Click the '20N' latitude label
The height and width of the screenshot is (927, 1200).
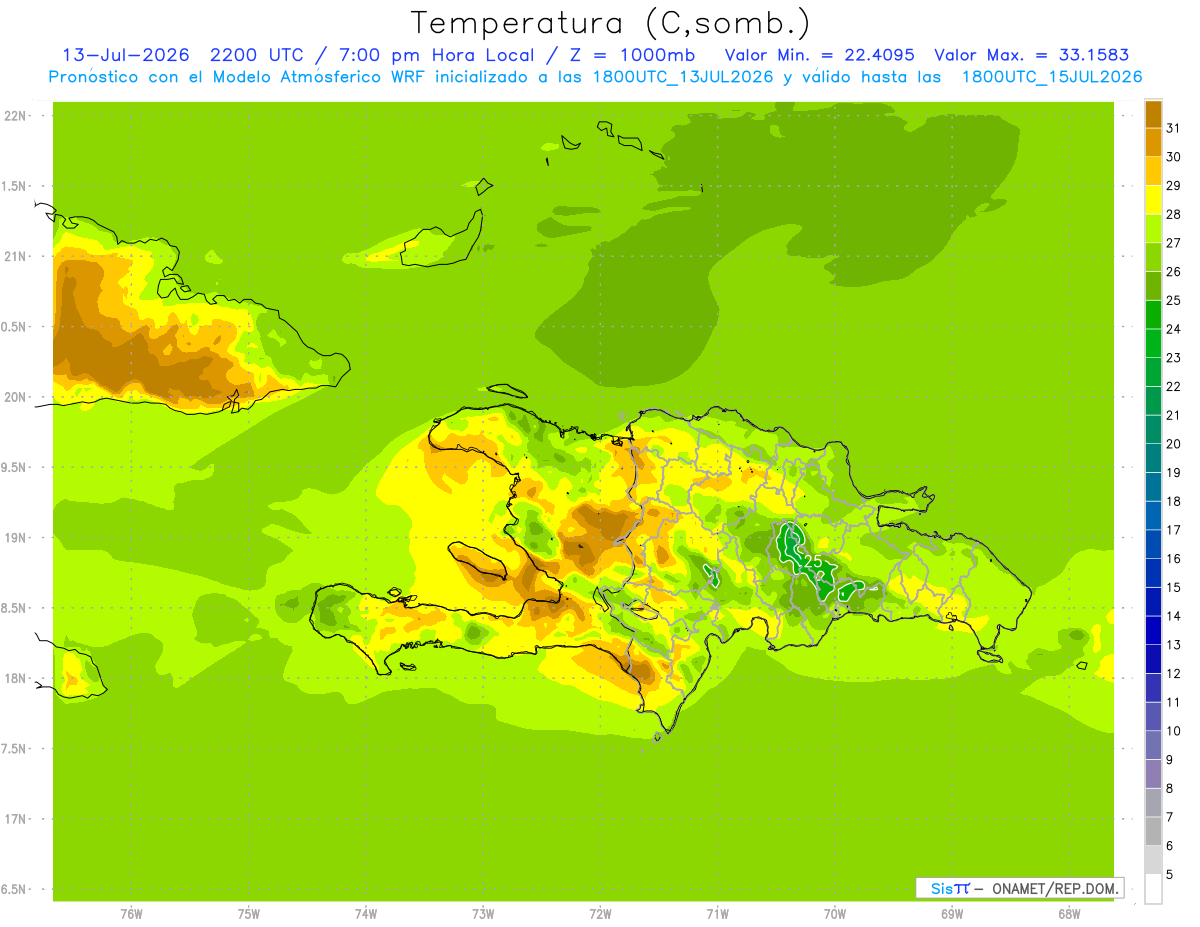click(16, 398)
